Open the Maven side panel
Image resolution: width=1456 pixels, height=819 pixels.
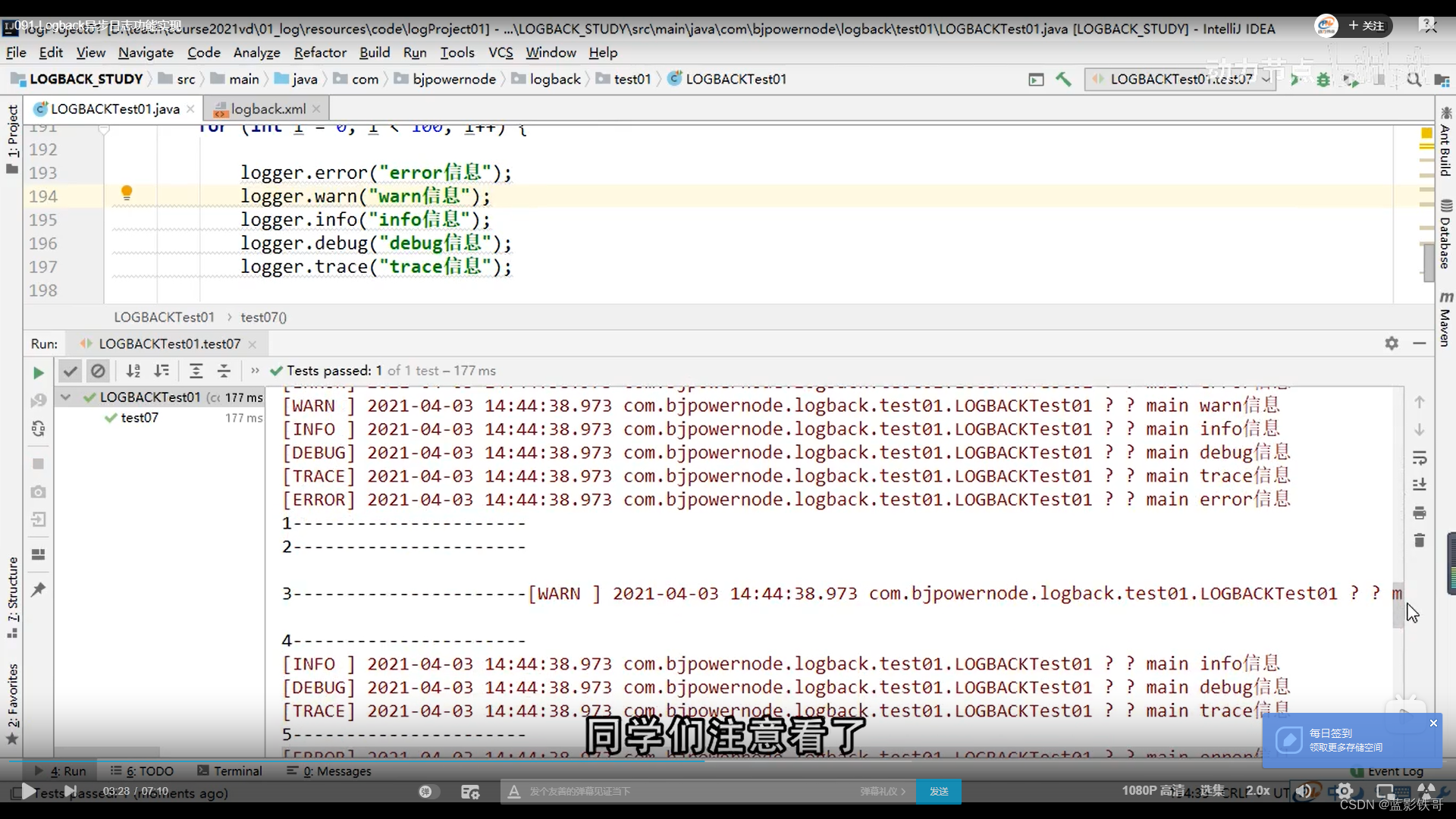[1445, 319]
